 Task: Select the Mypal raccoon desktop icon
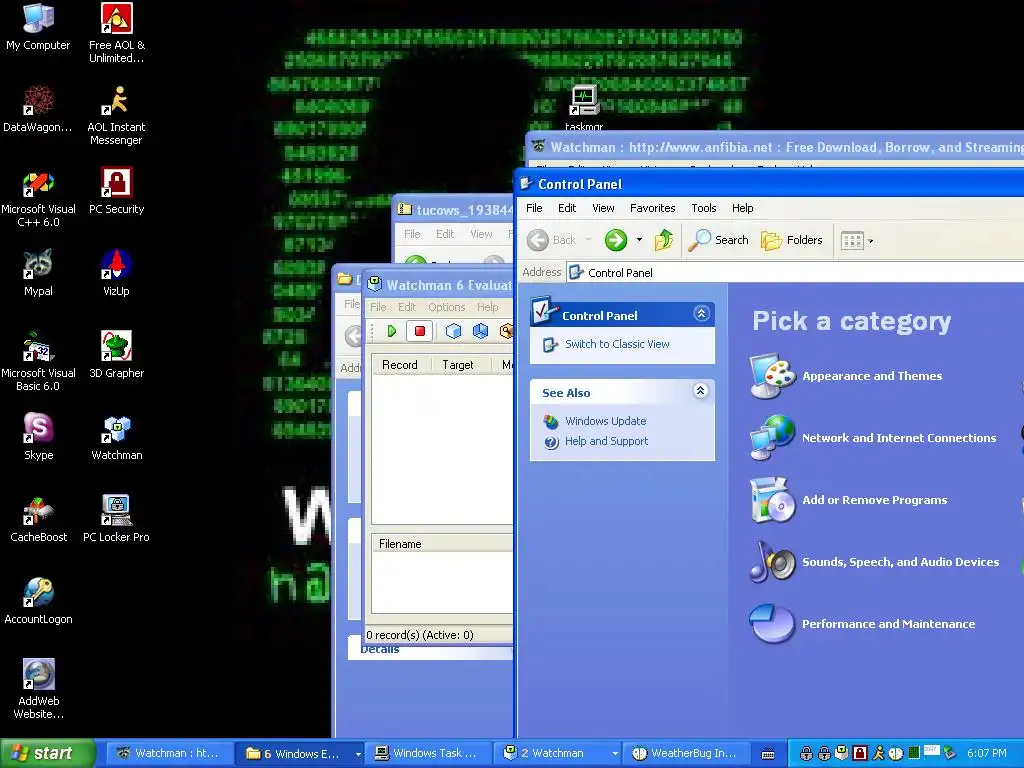[38, 273]
